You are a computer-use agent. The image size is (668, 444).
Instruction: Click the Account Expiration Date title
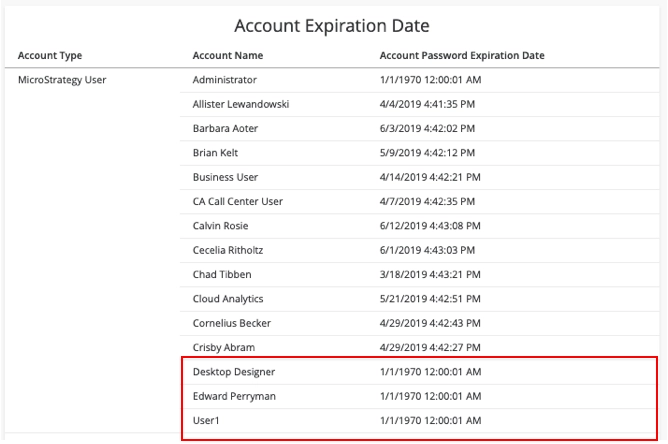click(332, 26)
